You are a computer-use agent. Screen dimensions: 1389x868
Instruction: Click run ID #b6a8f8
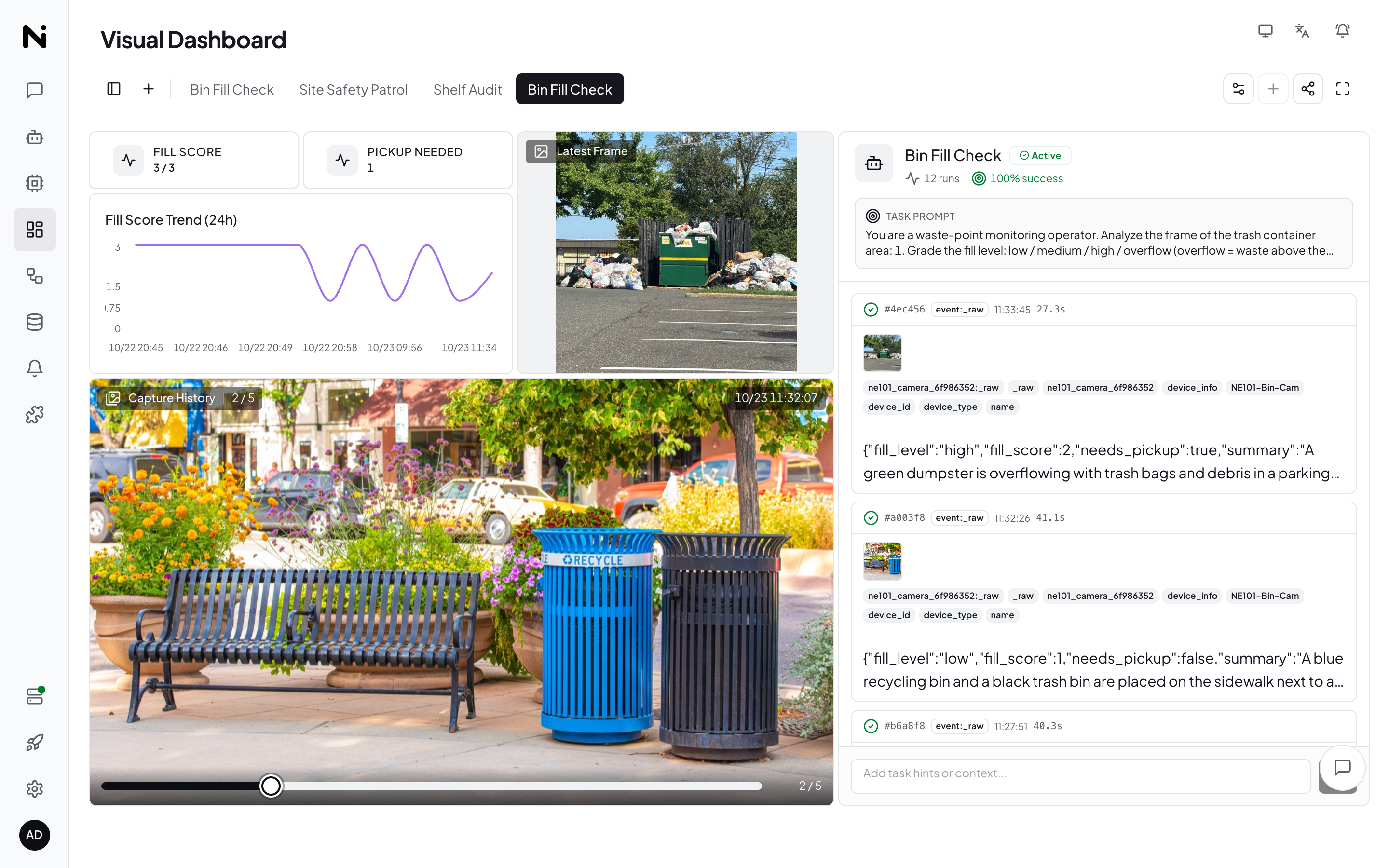[x=904, y=726]
